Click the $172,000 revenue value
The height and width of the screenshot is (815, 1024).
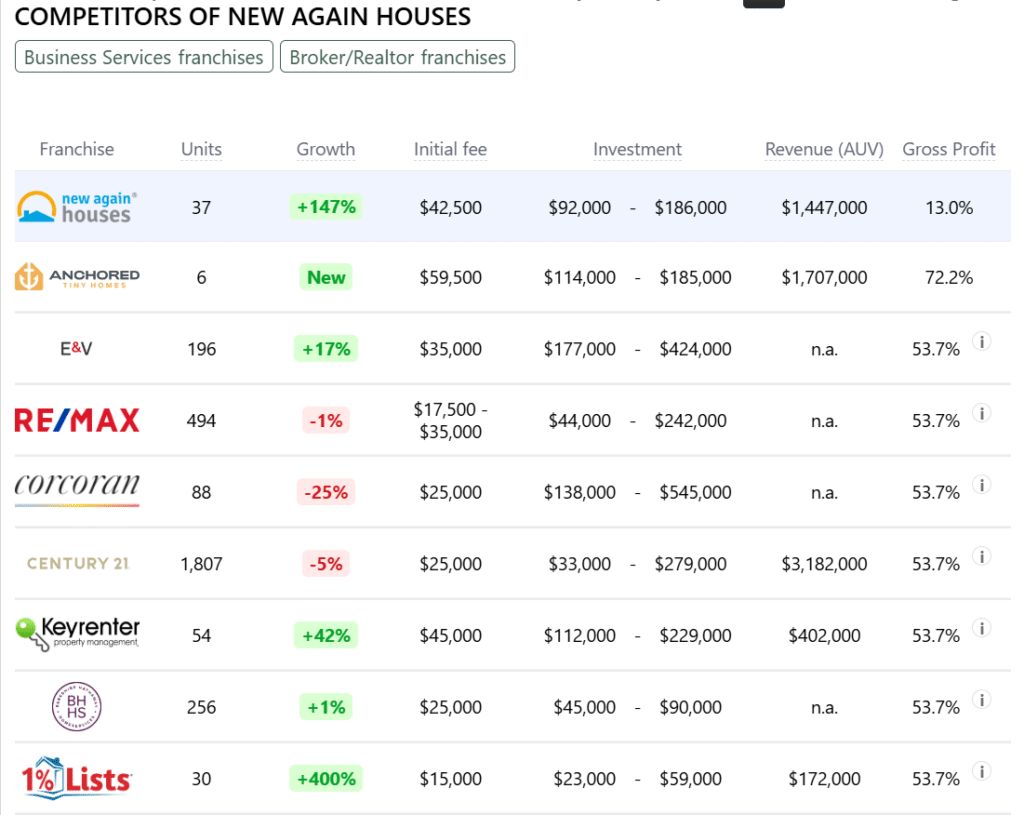[824, 779]
